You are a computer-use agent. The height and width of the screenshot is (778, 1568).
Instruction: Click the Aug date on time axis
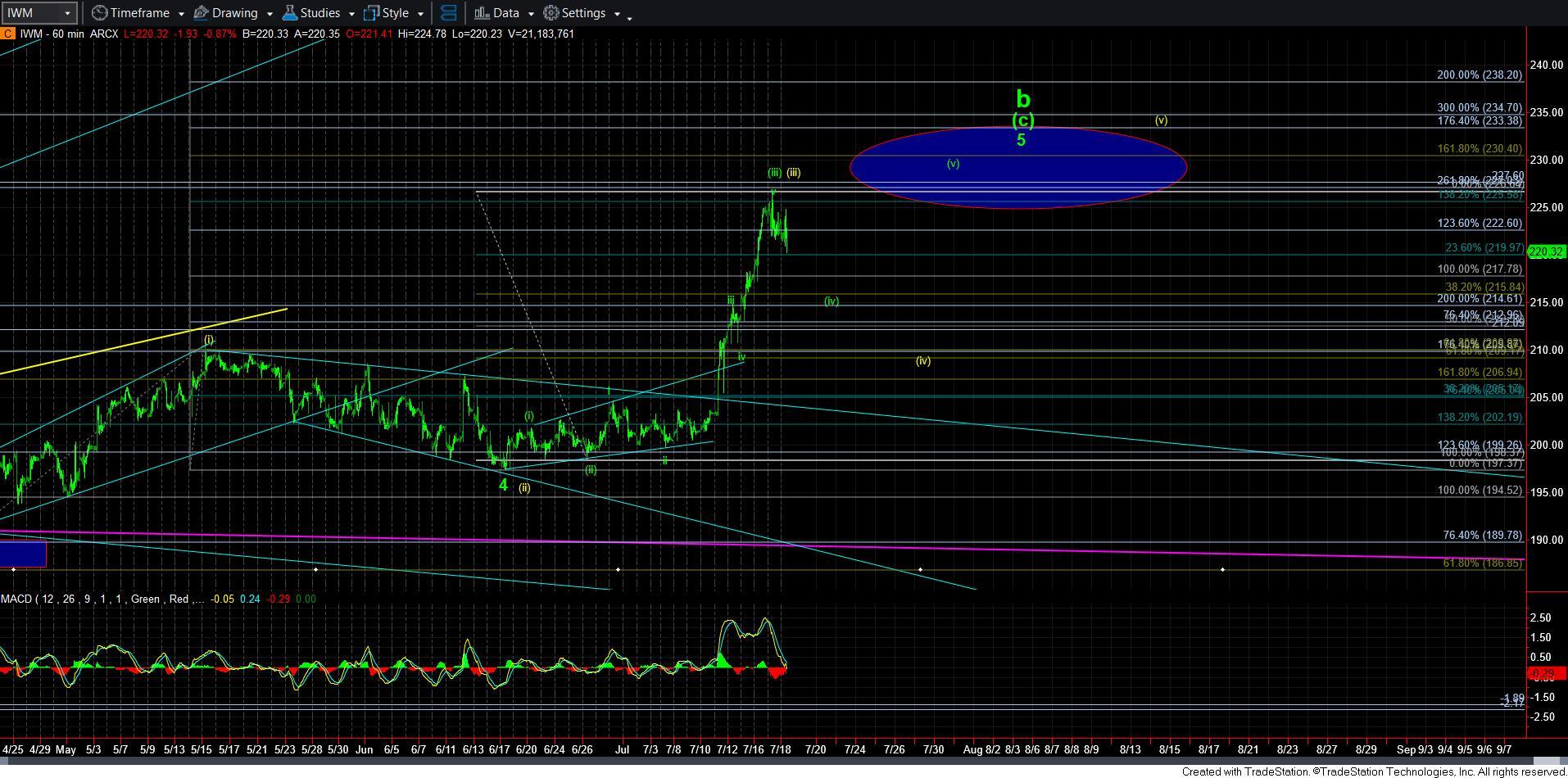pos(972,749)
